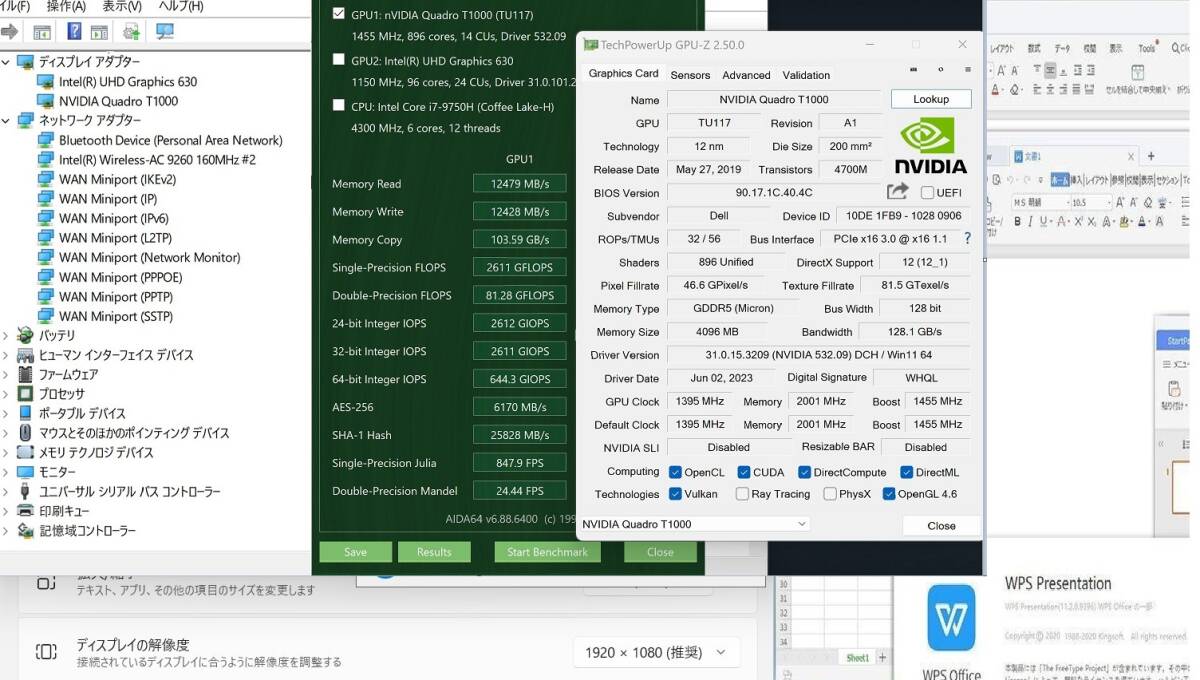
Task: Switch to the Sensors tab in GPU-Z
Action: (x=690, y=75)
